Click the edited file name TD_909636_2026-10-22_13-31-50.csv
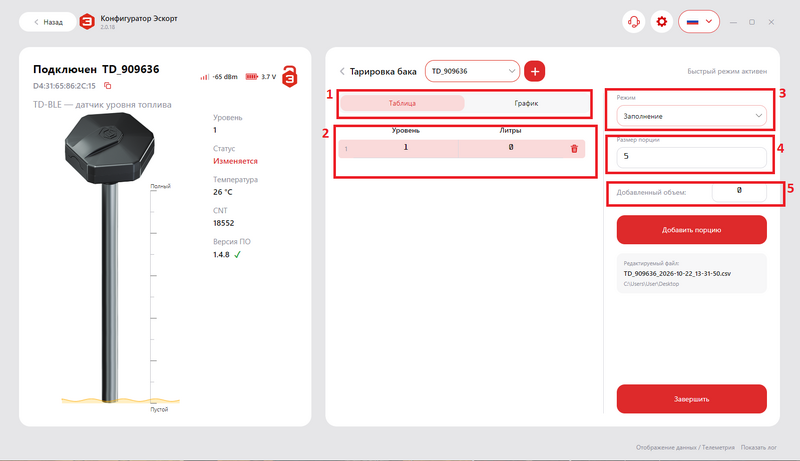The height and width of the screenshot is (461, 800). pyautogui.click(x=677, y=273)
